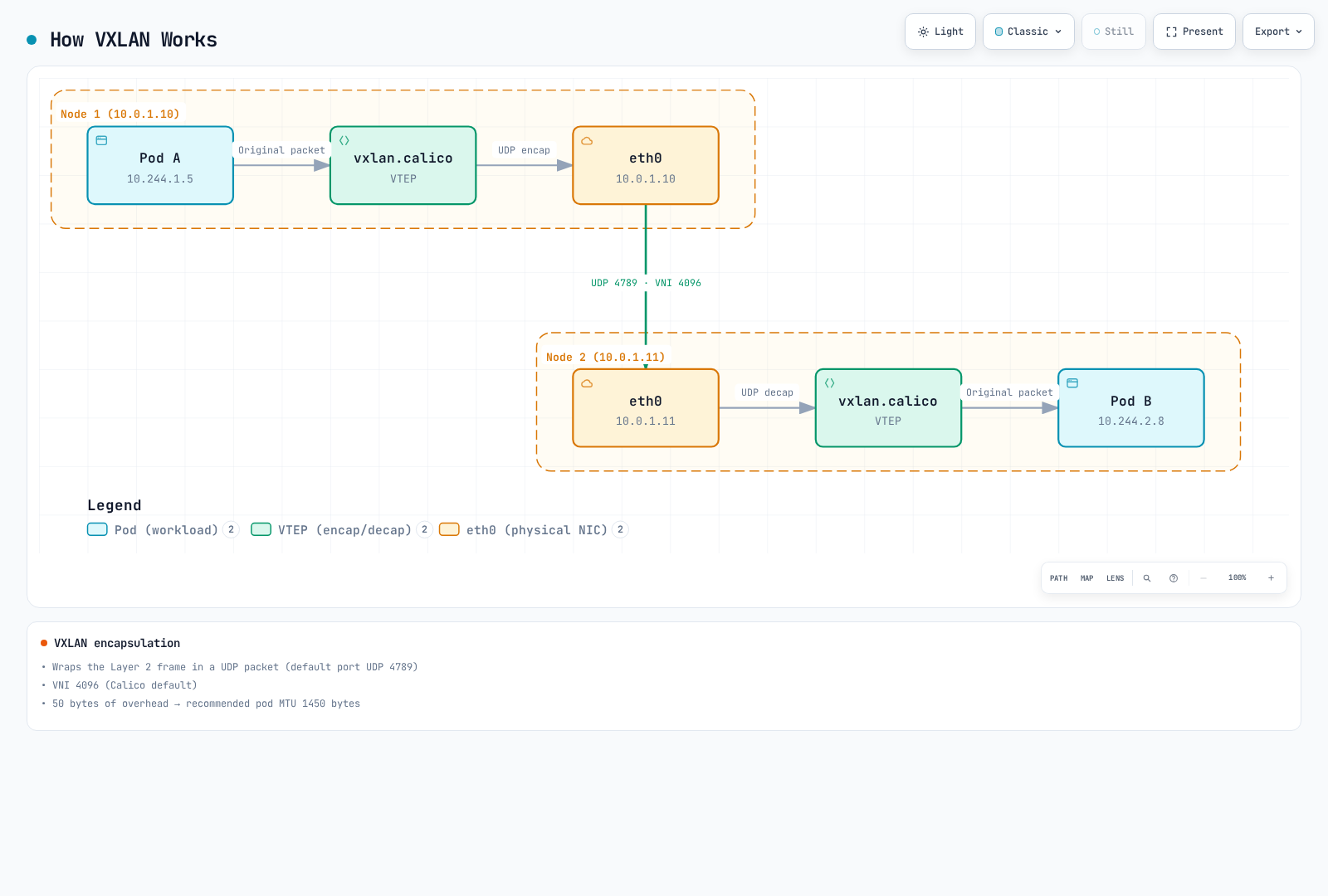Click the Pod (workload) count badge
The width and height of the screenshot is (1328, 896).
point(231,529)
